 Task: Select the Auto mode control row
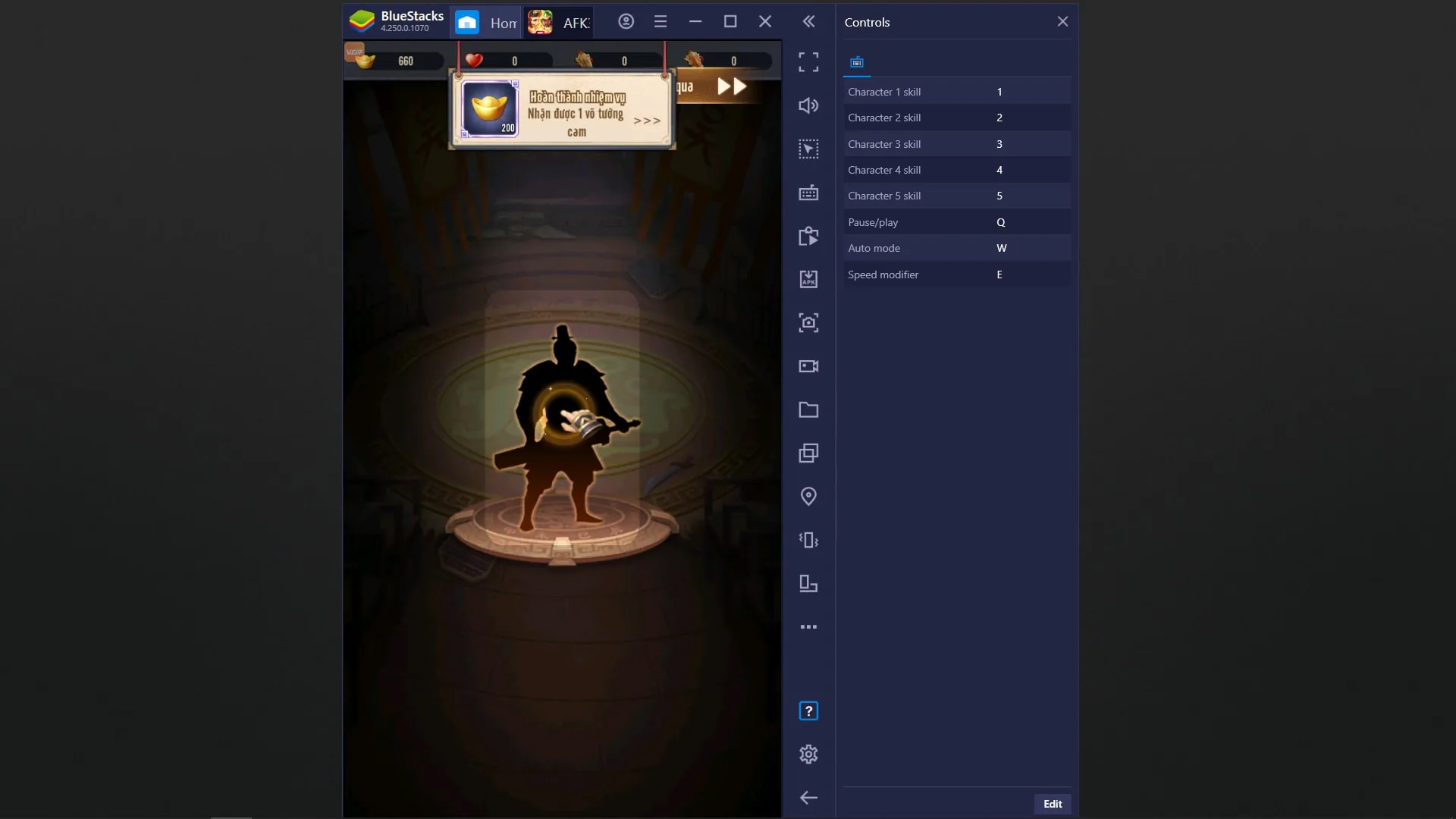click(x=957, y=248)
